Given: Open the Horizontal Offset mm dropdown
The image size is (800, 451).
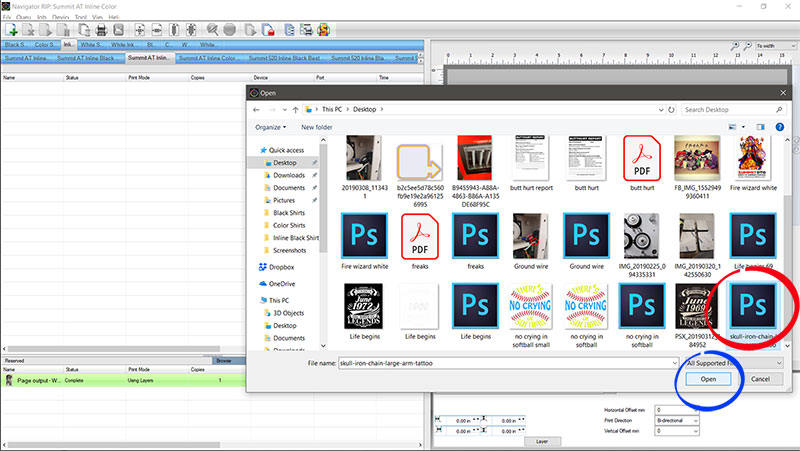Looking at the screenshot, I should [677, 410].
